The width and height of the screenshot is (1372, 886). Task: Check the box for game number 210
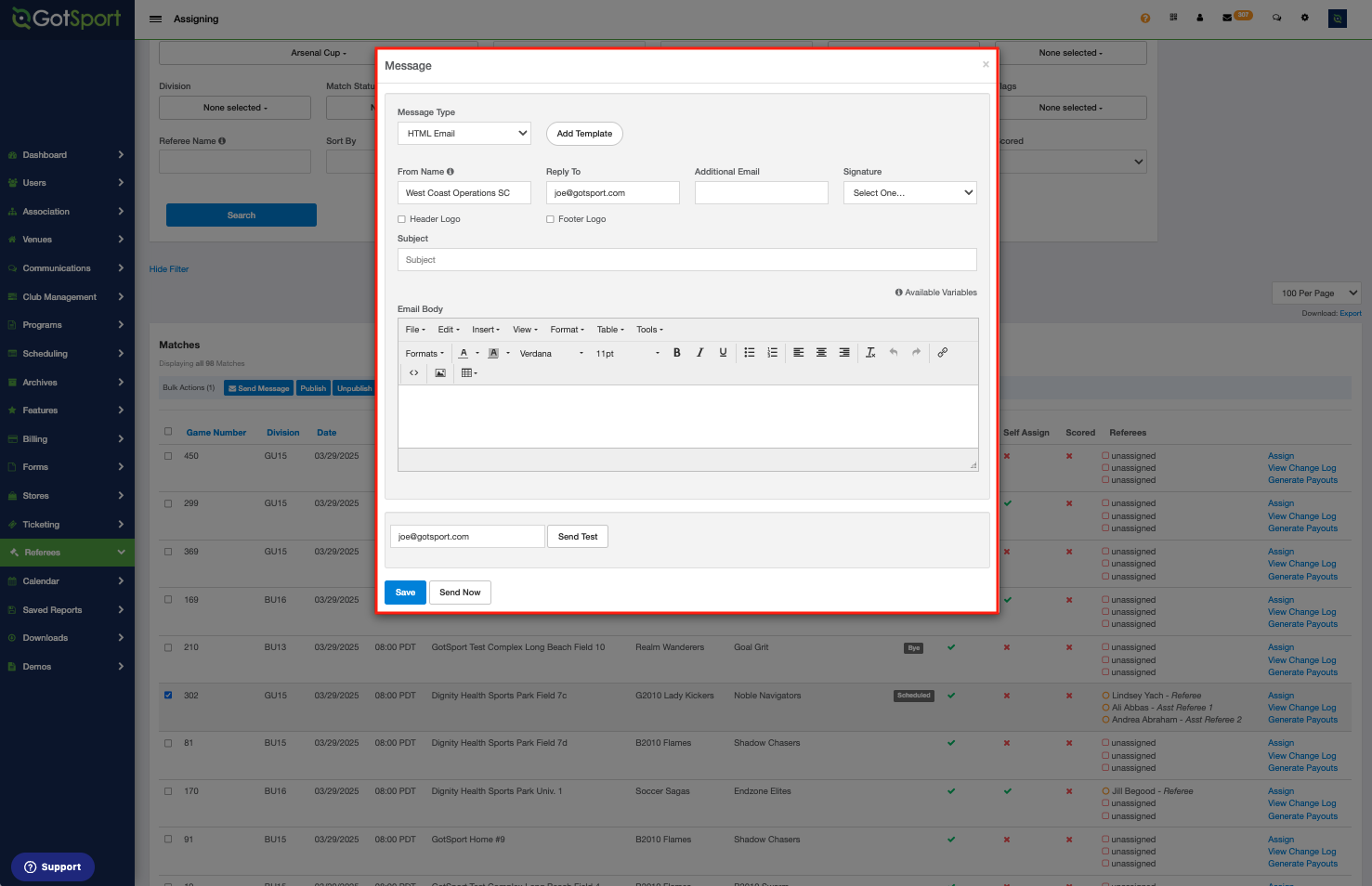(x=168, y=647)
